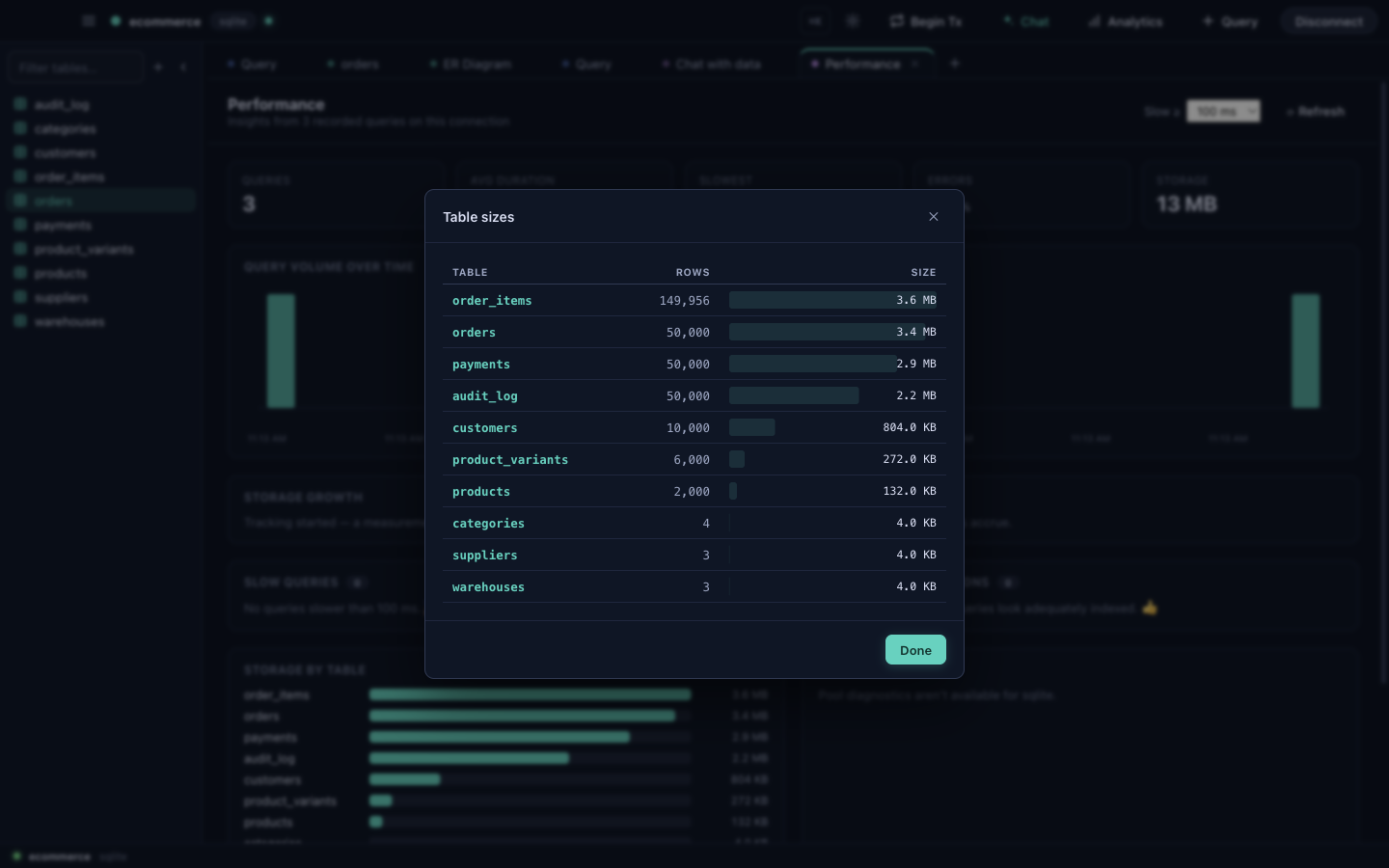The height and width of the screenshot is (868, 1389).
Task: Click categories in the Table sizes list
Action: [x=489, y=524]
